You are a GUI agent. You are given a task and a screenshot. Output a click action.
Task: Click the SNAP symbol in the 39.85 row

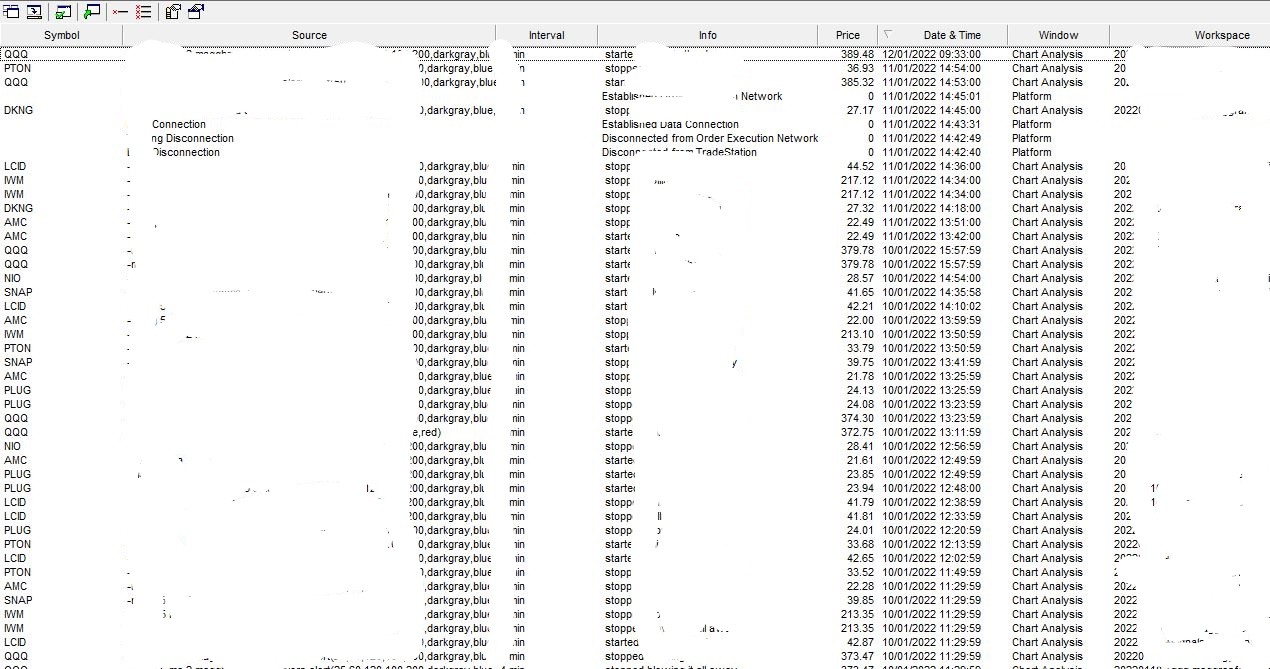tap(18, 600)
